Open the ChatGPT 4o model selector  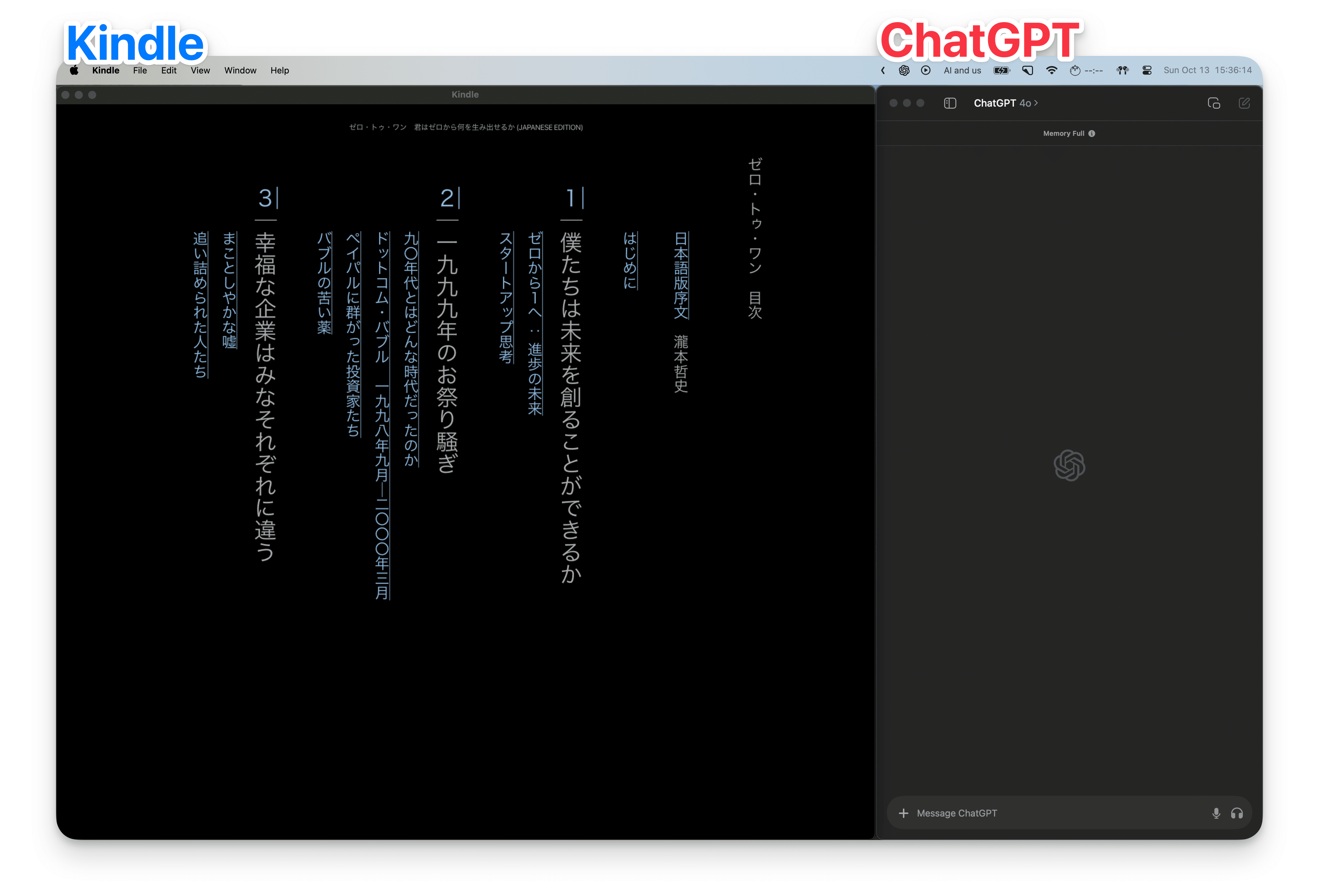coord(1005,103)
